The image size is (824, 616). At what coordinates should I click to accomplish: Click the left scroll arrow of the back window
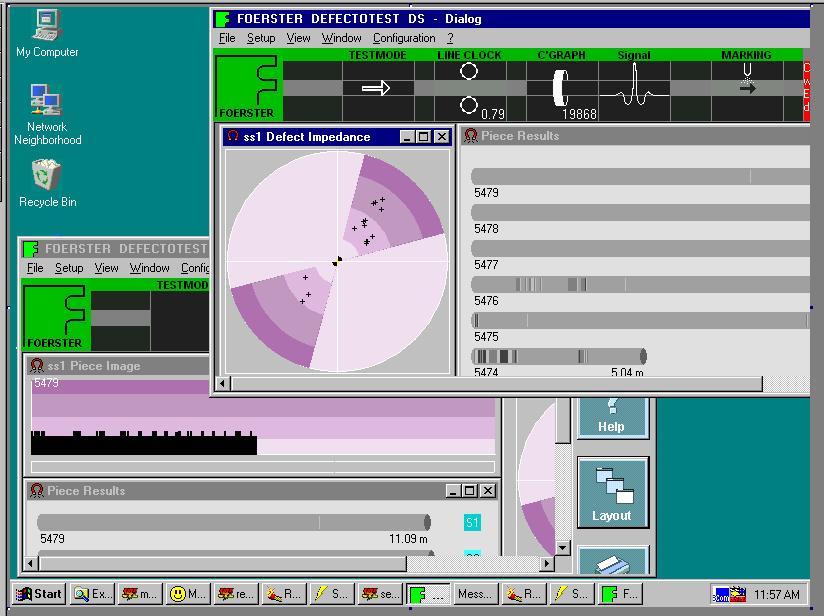coord(30,564)
